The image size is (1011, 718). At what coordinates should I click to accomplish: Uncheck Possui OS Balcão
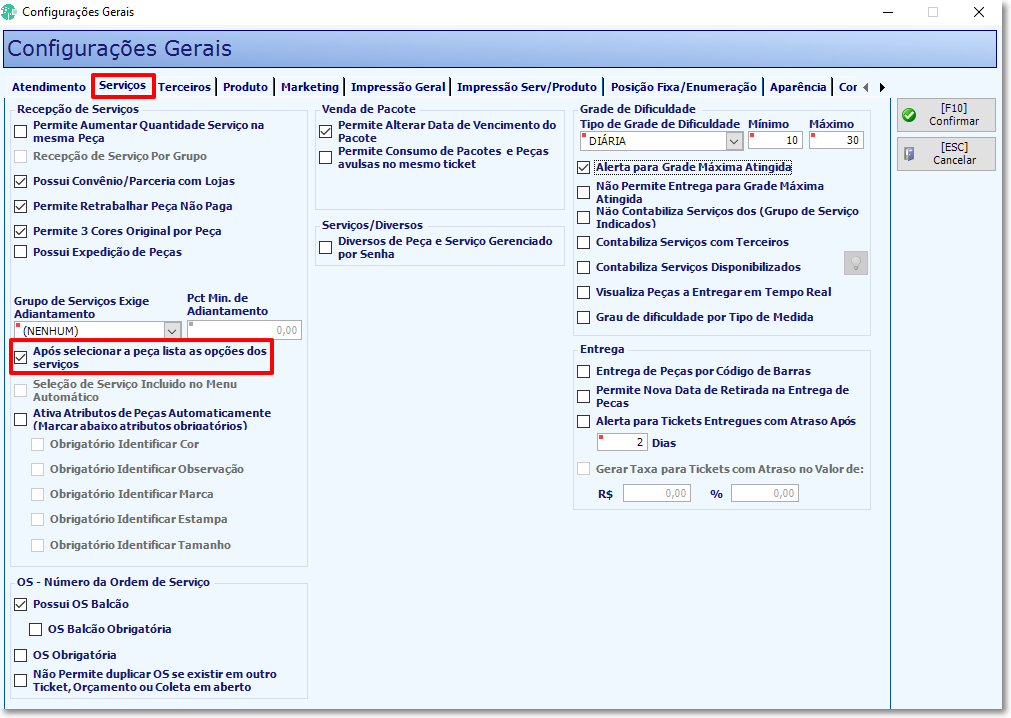tap(21, 604)
